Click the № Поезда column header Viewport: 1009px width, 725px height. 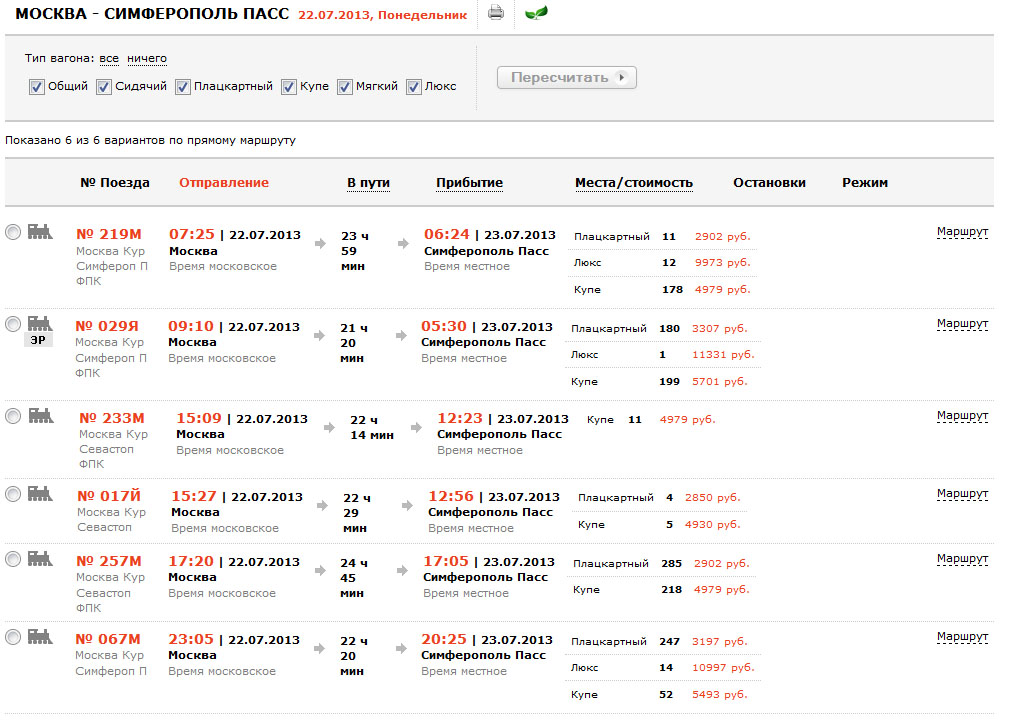point(115,183)
